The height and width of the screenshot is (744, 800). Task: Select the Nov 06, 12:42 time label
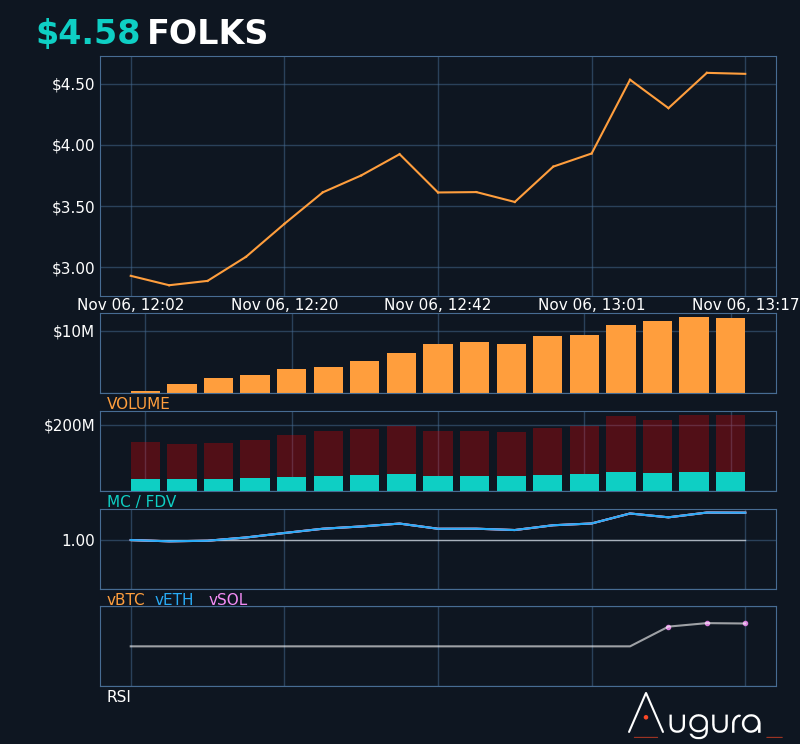click(x=438, y=305)
